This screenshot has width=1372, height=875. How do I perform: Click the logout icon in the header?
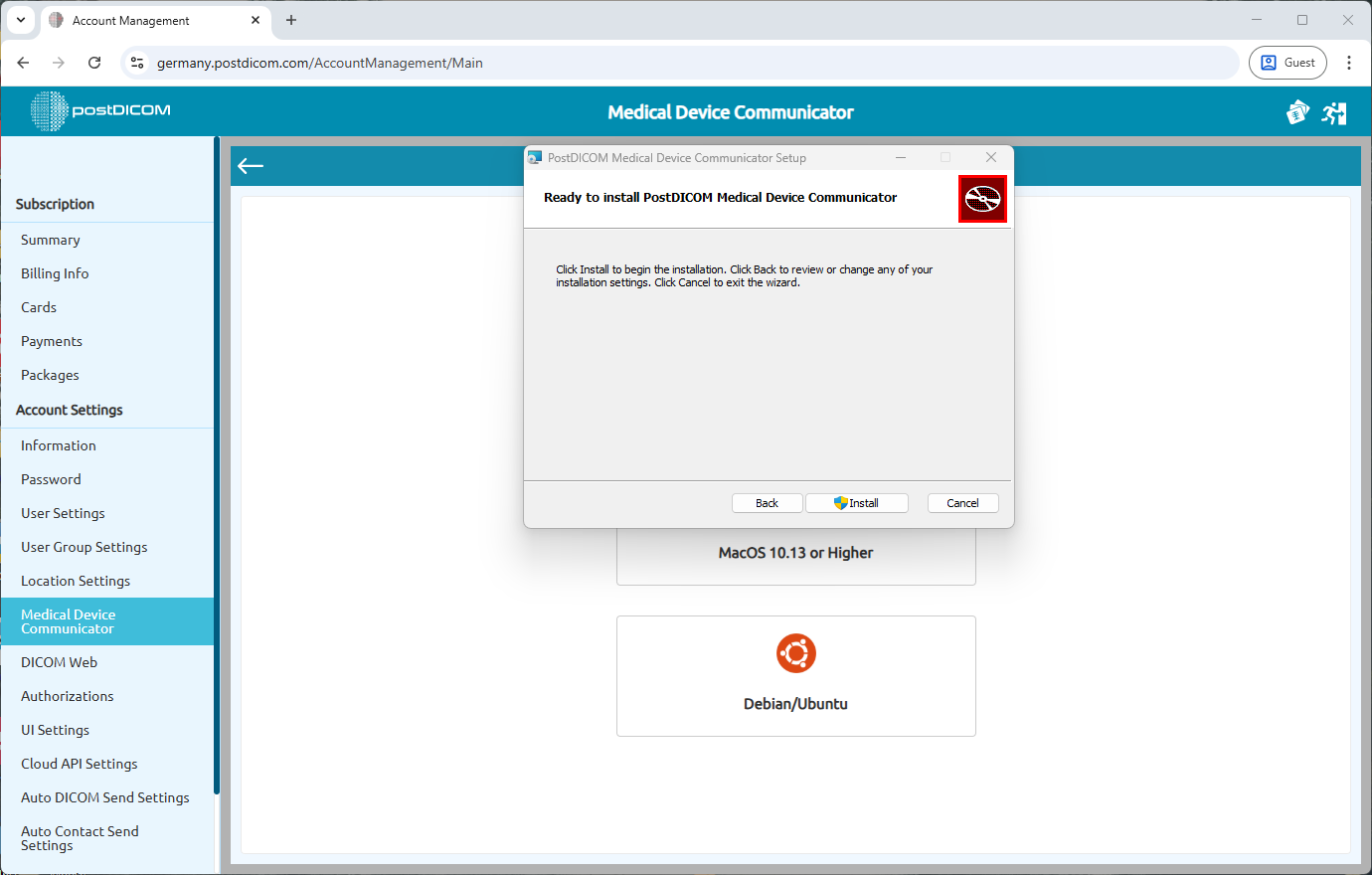click(1334, 112)
